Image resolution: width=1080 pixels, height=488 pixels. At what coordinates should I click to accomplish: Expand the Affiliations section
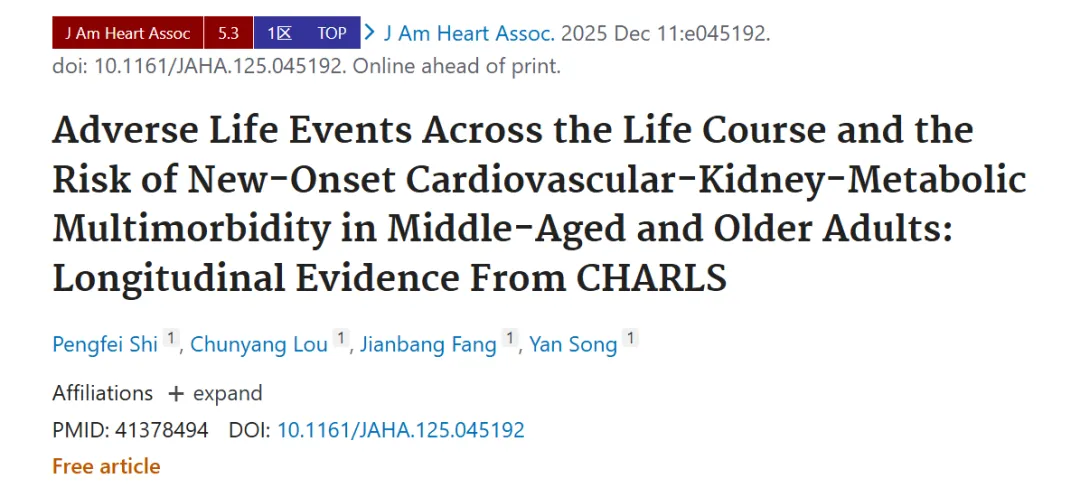pyautogui.click(x=216, y=394)
